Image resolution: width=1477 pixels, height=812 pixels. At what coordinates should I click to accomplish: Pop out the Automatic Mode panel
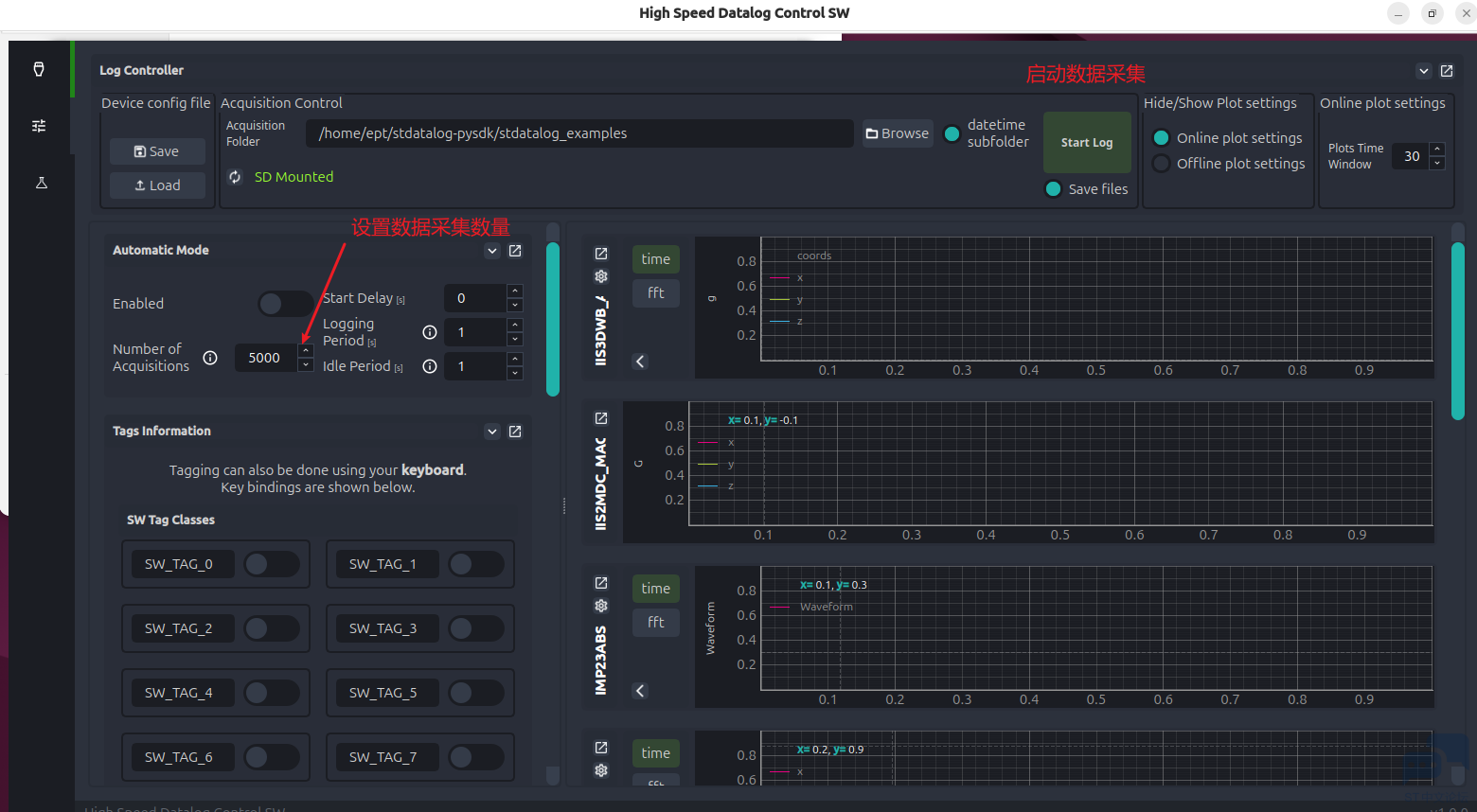(x=515, y=251)
